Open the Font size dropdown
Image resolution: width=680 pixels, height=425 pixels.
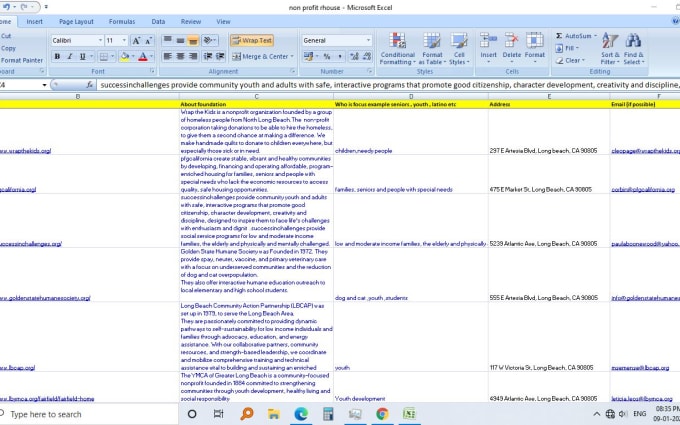[x=124, y=40]
